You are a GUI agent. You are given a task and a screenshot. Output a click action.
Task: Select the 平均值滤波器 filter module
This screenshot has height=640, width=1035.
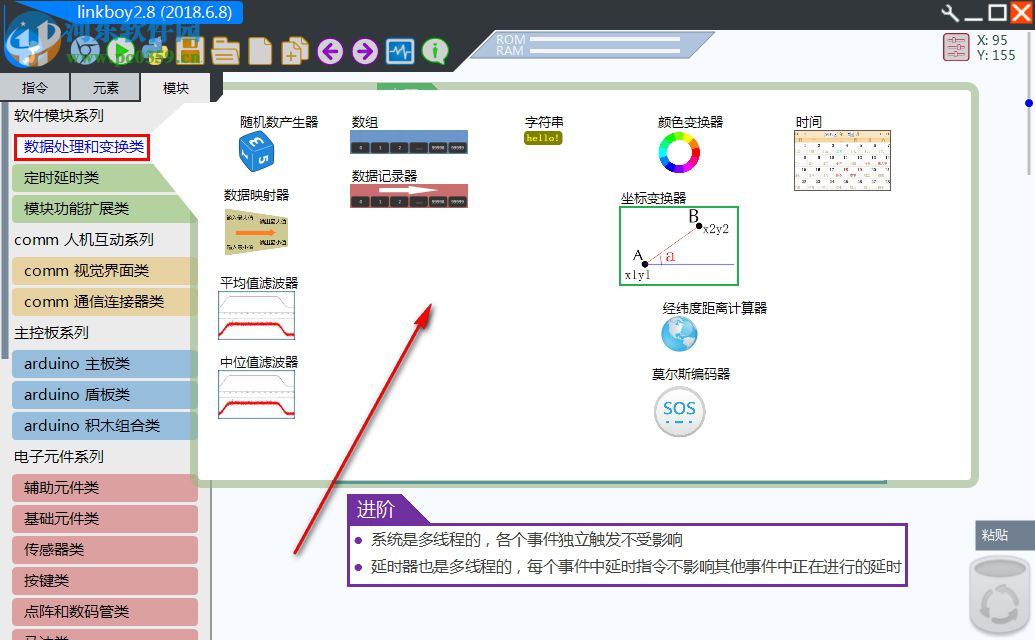[255, 315]
